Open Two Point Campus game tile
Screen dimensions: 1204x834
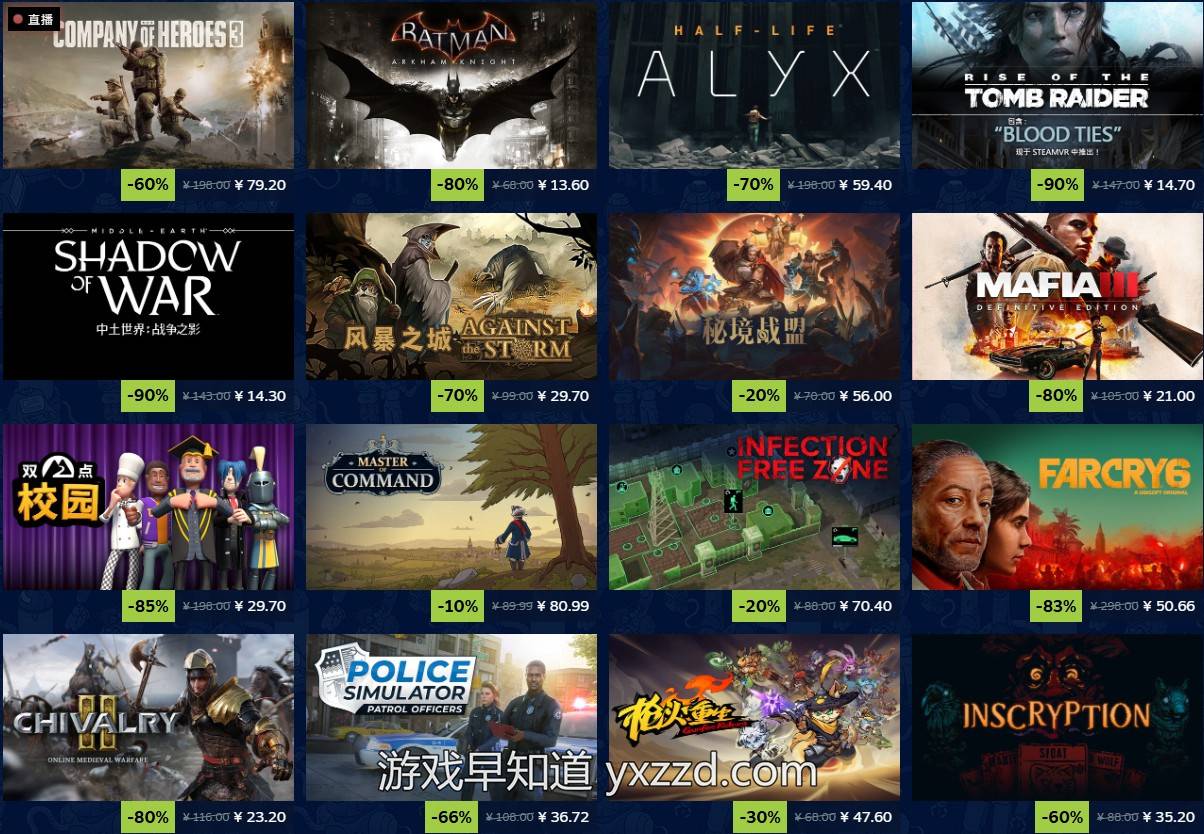point(148,507)
